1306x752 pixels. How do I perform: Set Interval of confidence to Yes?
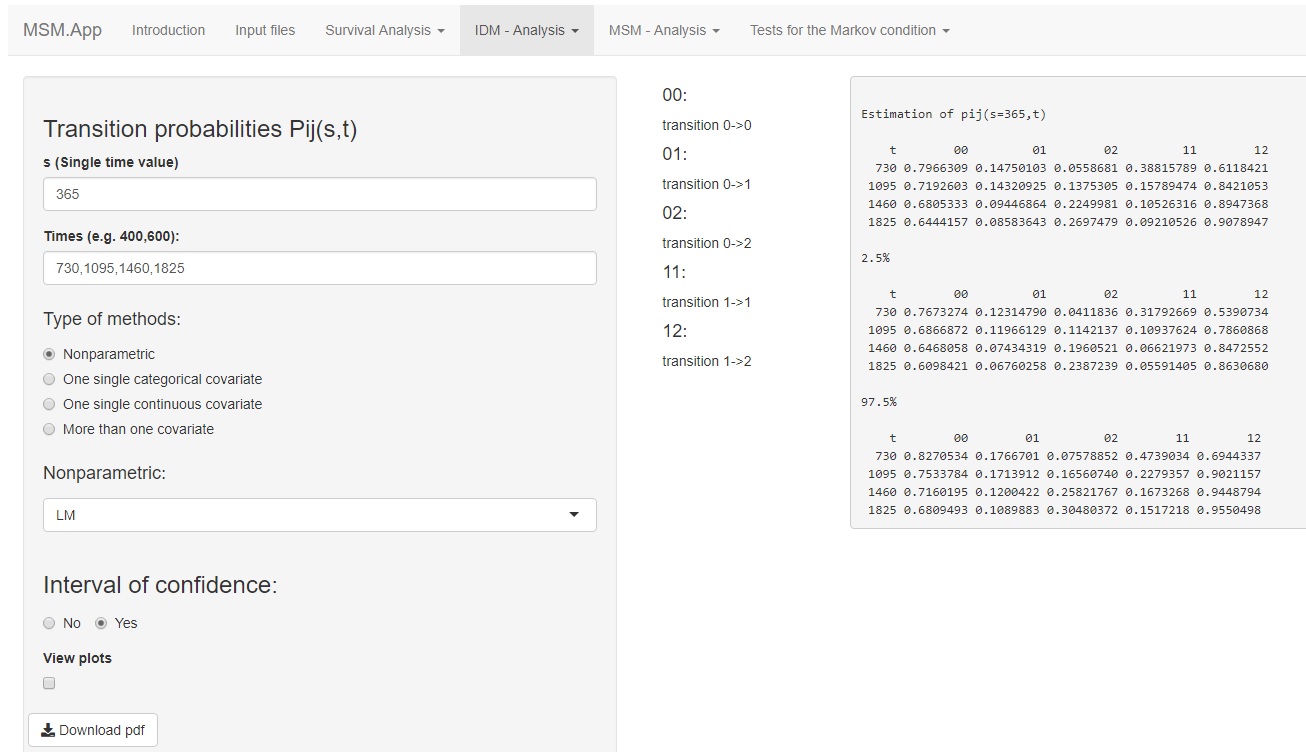[101, 623]
